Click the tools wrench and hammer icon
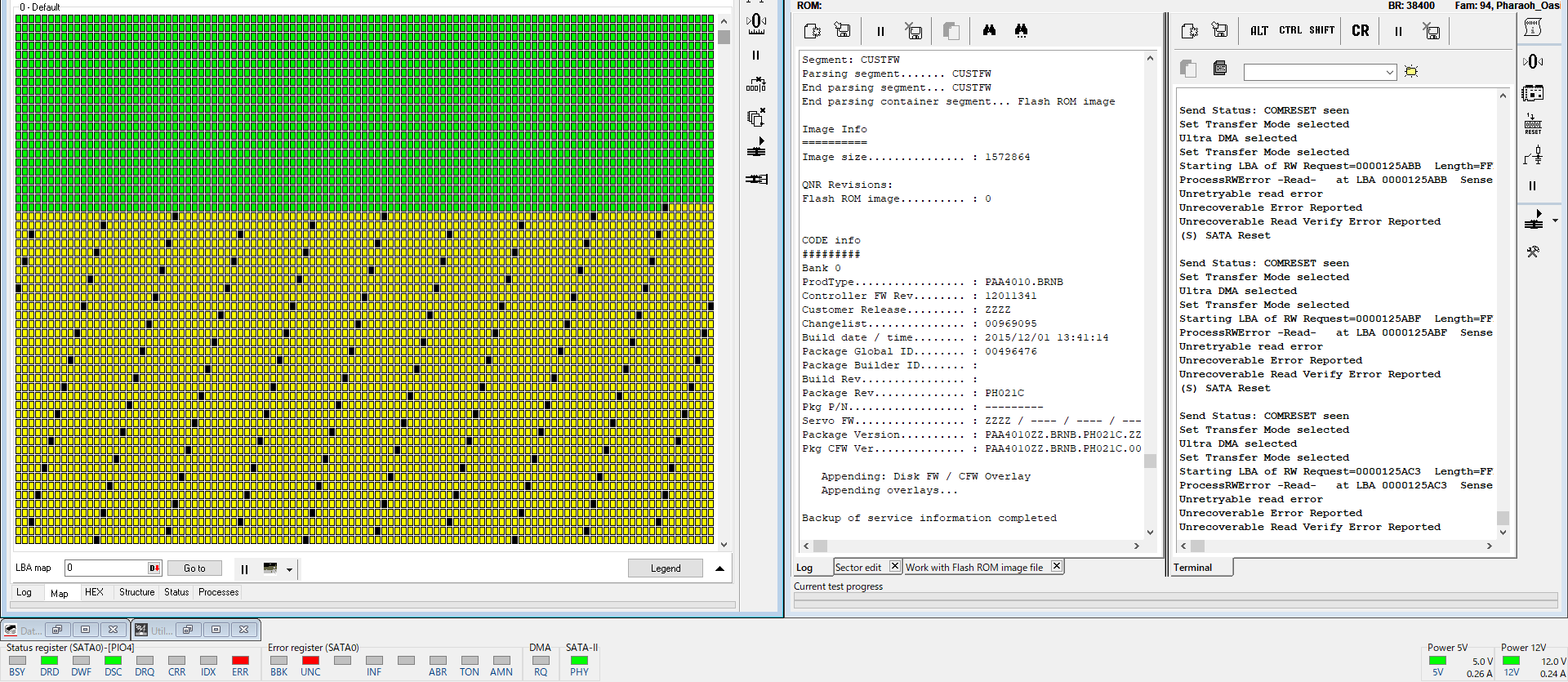 click(x=1533, y=252)
